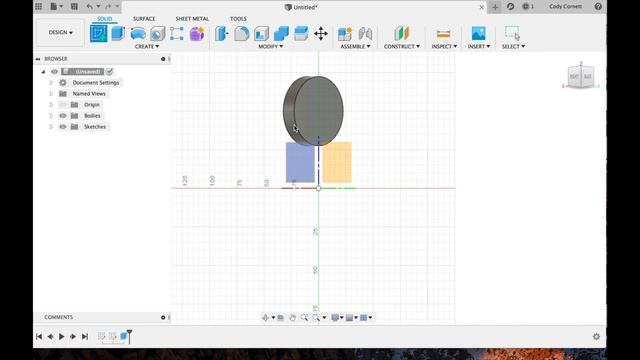The height and width of the screenshot is (360, 640).
Task: Open timeline settings gear
Action: click(x=596, y=337)
